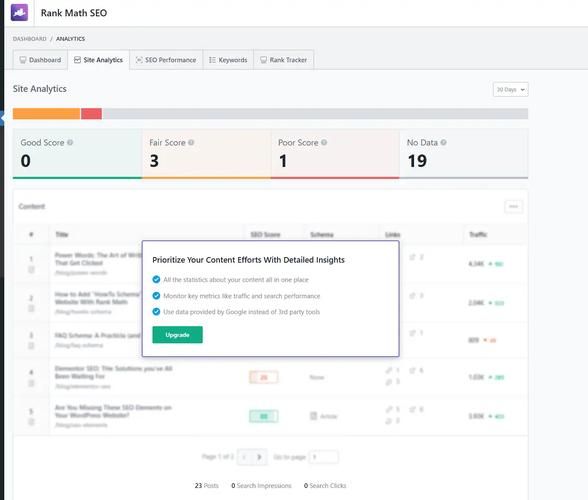This screenshot has width=588, height=500.
Task: Open the Dashboard tab
Action: tap(40, 60)
